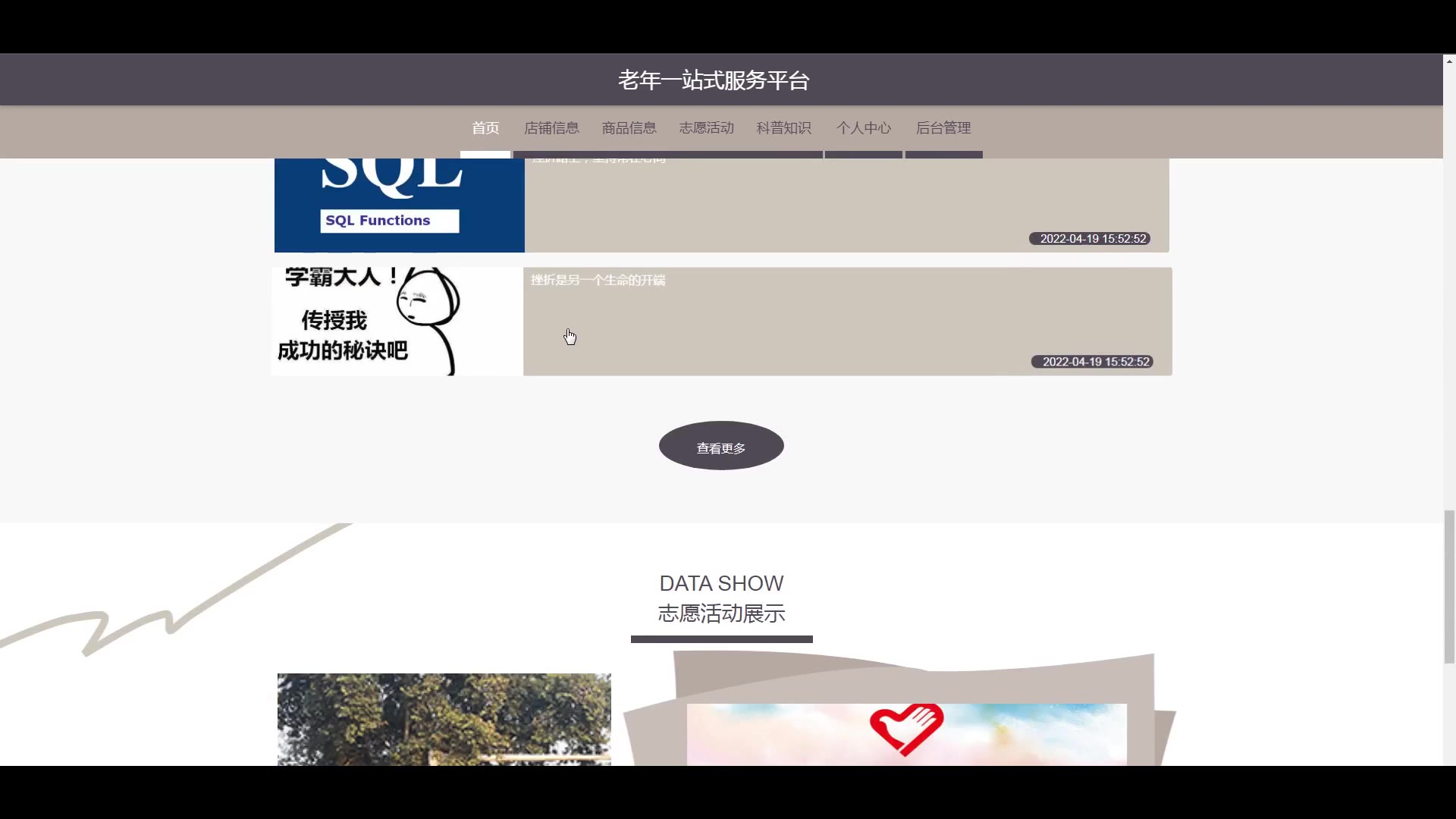
Task: Open the 科普知识 navigation item
Action: coord(783,128)
